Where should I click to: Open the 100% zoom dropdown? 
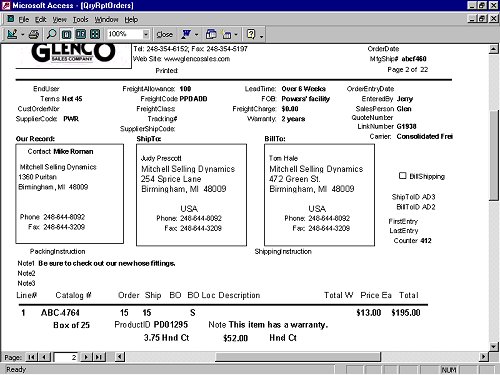146,34
